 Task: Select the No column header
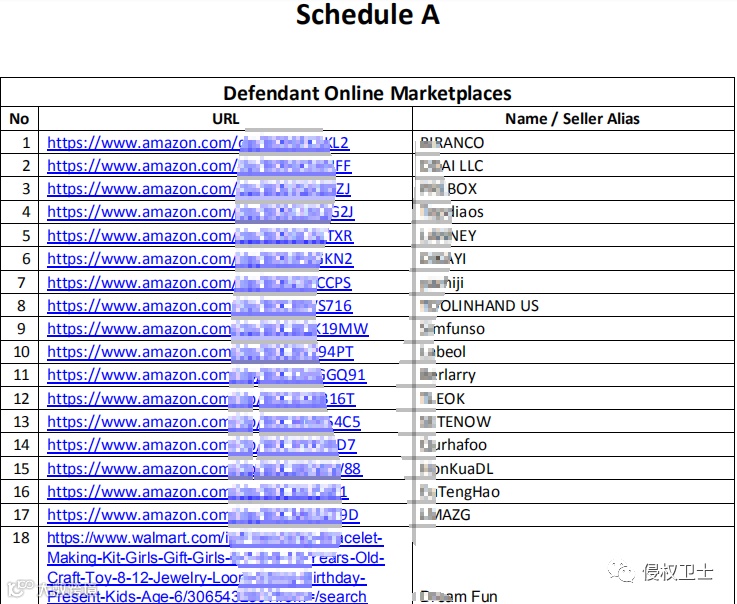pyautogui.click(x=19, y=118)
